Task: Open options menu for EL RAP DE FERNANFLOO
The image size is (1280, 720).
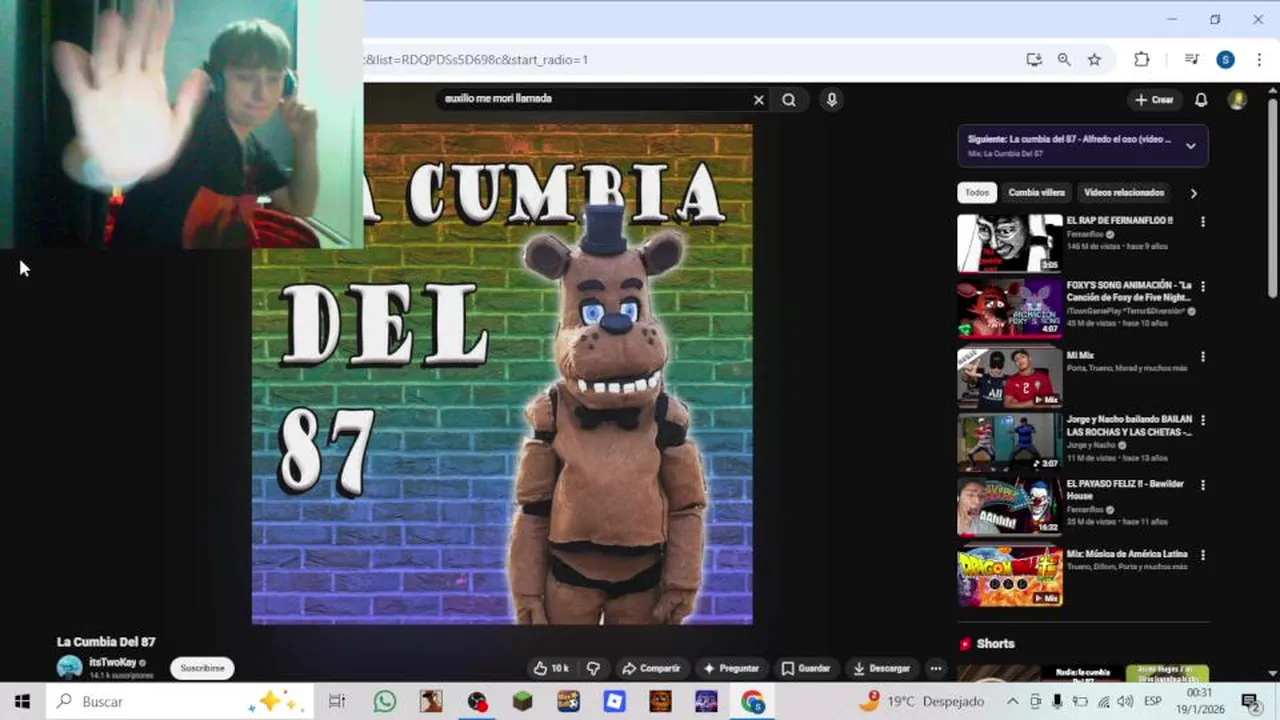Action: pos(1202,221)
